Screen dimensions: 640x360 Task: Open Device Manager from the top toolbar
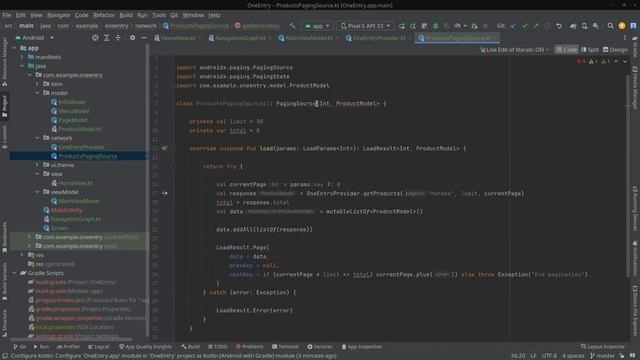point(584,26)
